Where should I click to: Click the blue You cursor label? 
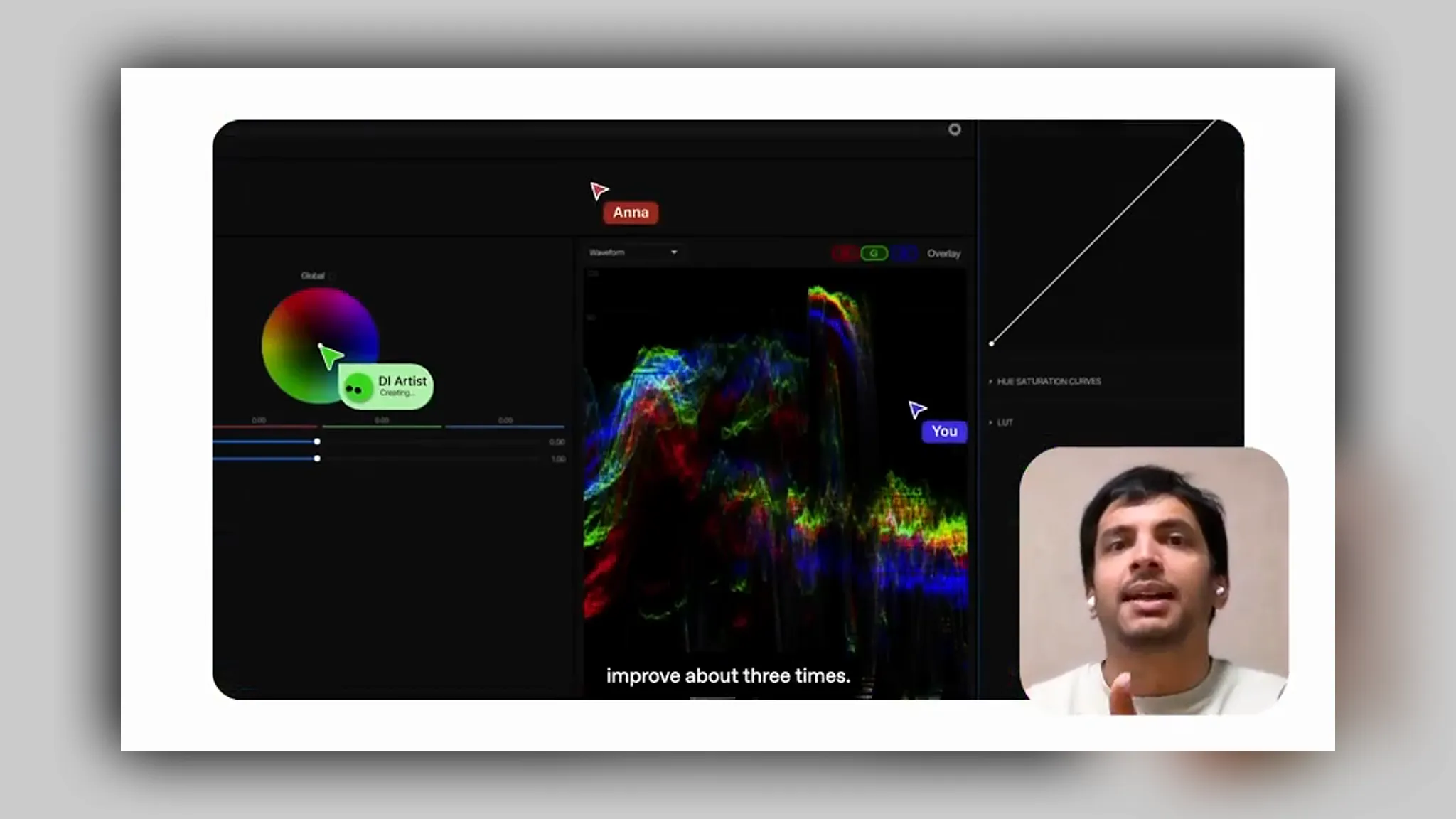pos(944,432)
